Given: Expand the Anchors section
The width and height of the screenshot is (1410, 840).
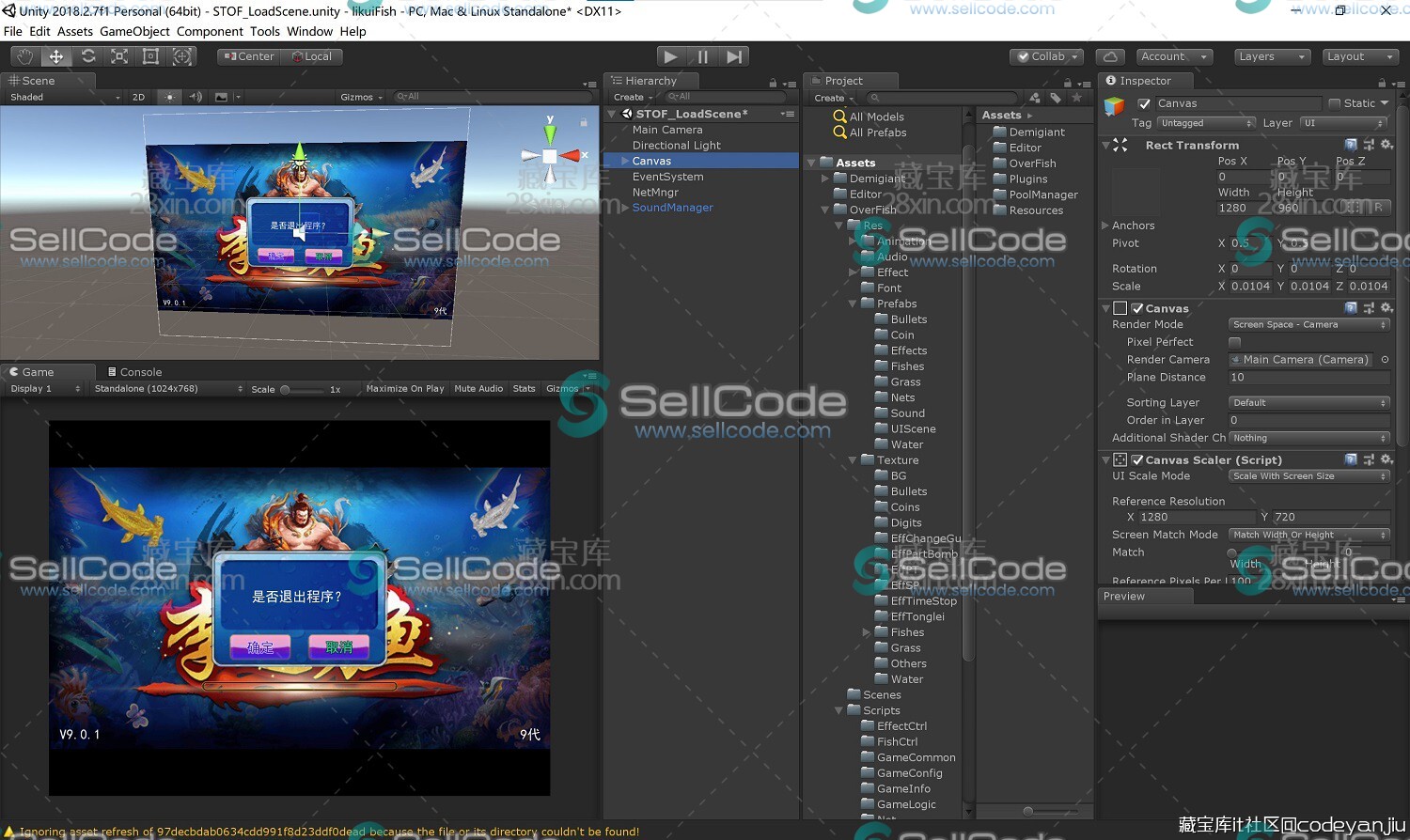Looking at the screenshot, I should (x=1106, y=226).
